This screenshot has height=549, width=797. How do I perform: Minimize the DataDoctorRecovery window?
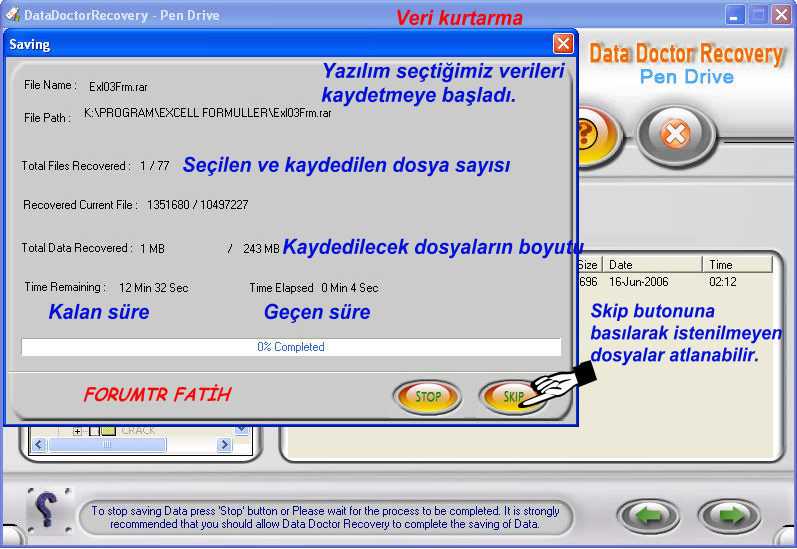[x=735, y=15]
